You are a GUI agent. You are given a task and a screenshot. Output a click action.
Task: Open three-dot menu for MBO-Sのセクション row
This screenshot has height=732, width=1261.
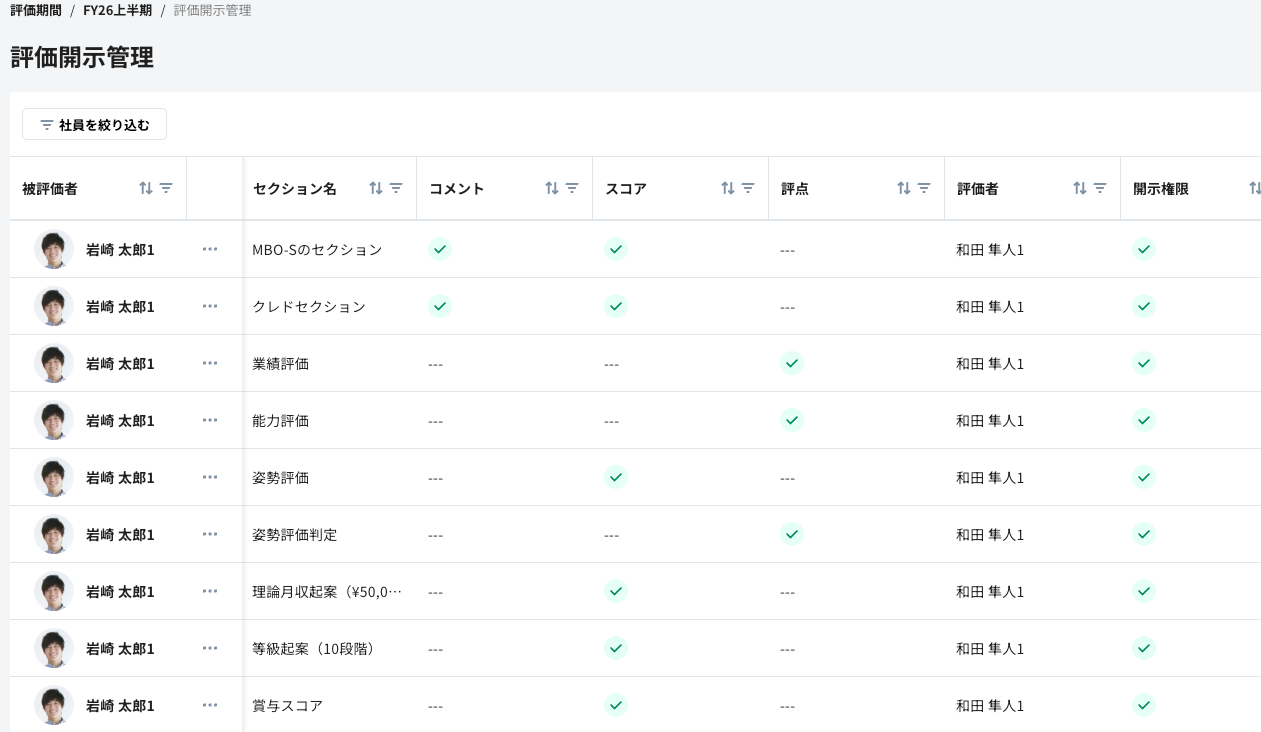(210, 249)
